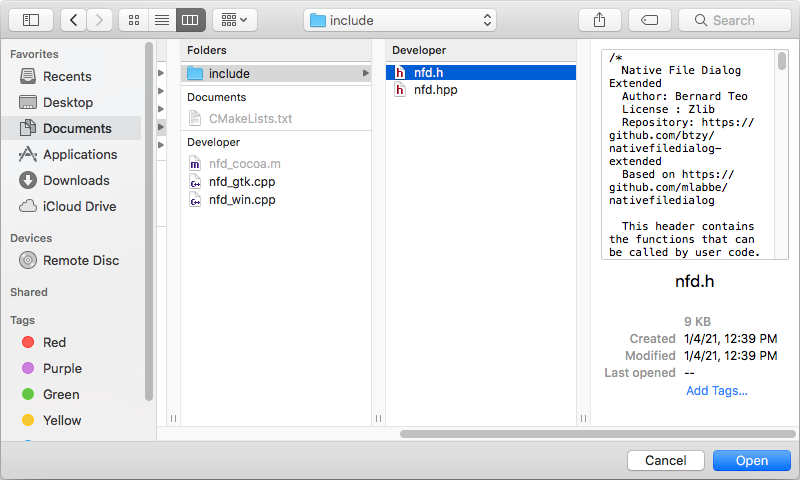Open the include folder path popup

[400, 20]
